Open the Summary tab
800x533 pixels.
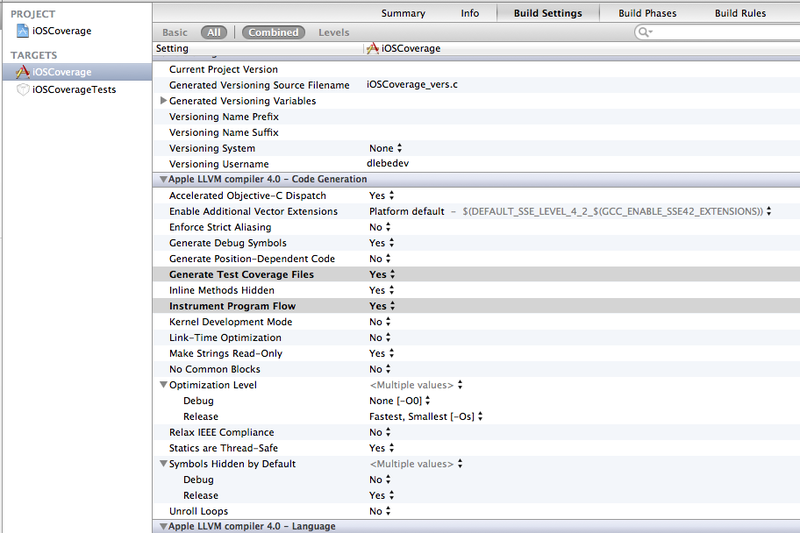click(403, 13)
